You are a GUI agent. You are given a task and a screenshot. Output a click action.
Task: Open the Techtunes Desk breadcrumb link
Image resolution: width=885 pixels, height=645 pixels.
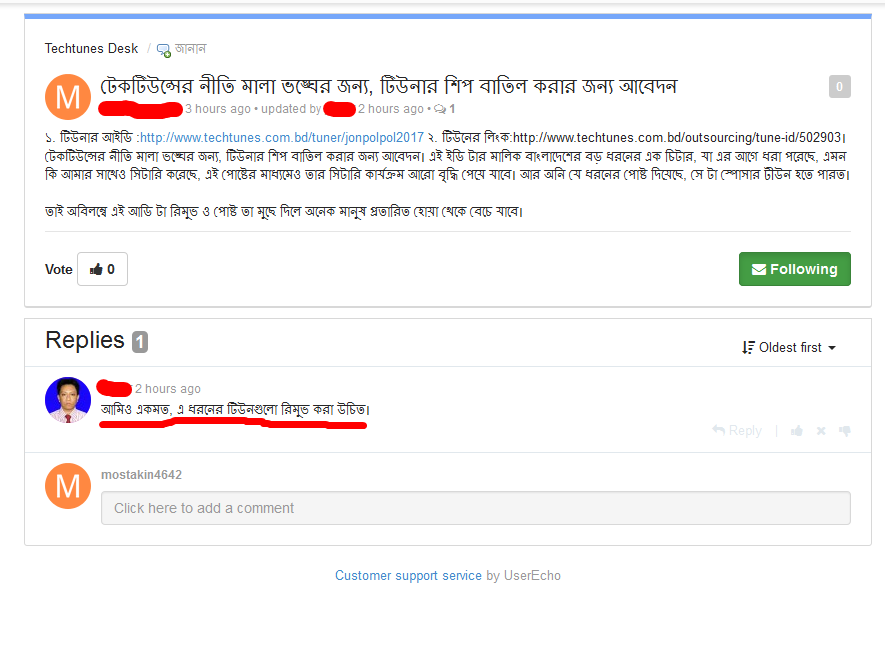tap(91, 49)
